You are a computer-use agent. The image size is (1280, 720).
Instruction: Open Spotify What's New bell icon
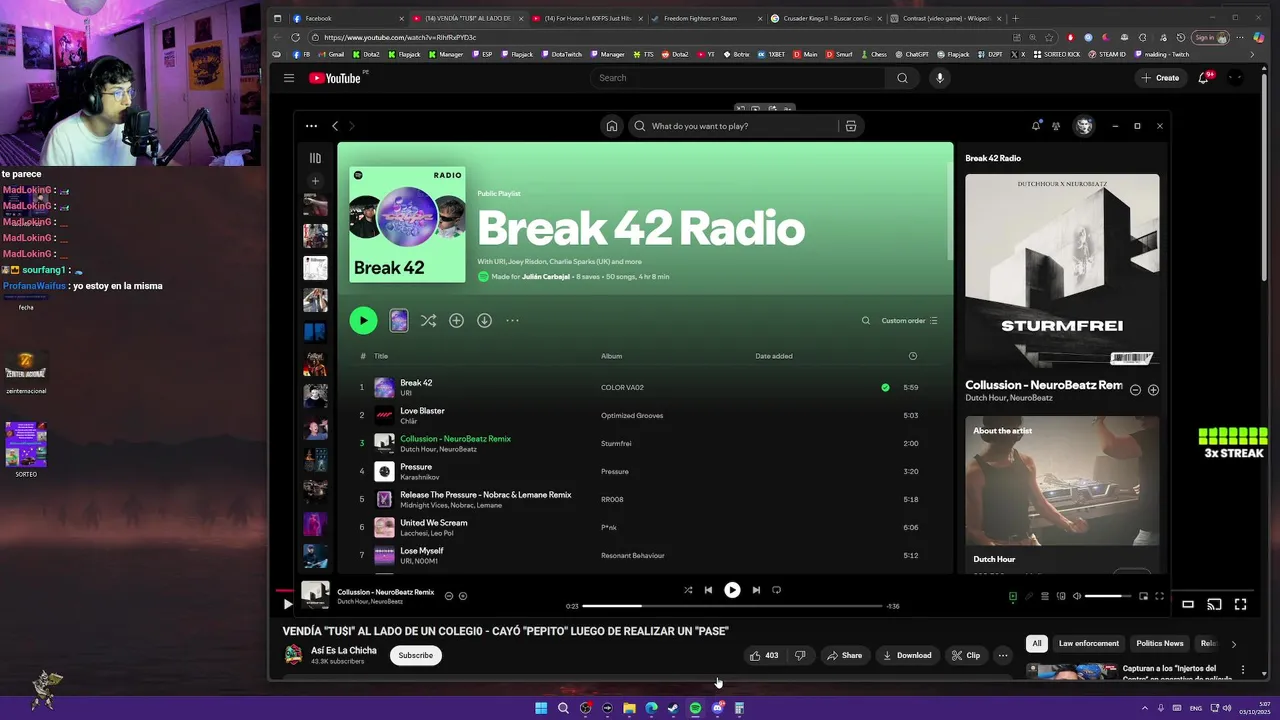pos(1036,126)
